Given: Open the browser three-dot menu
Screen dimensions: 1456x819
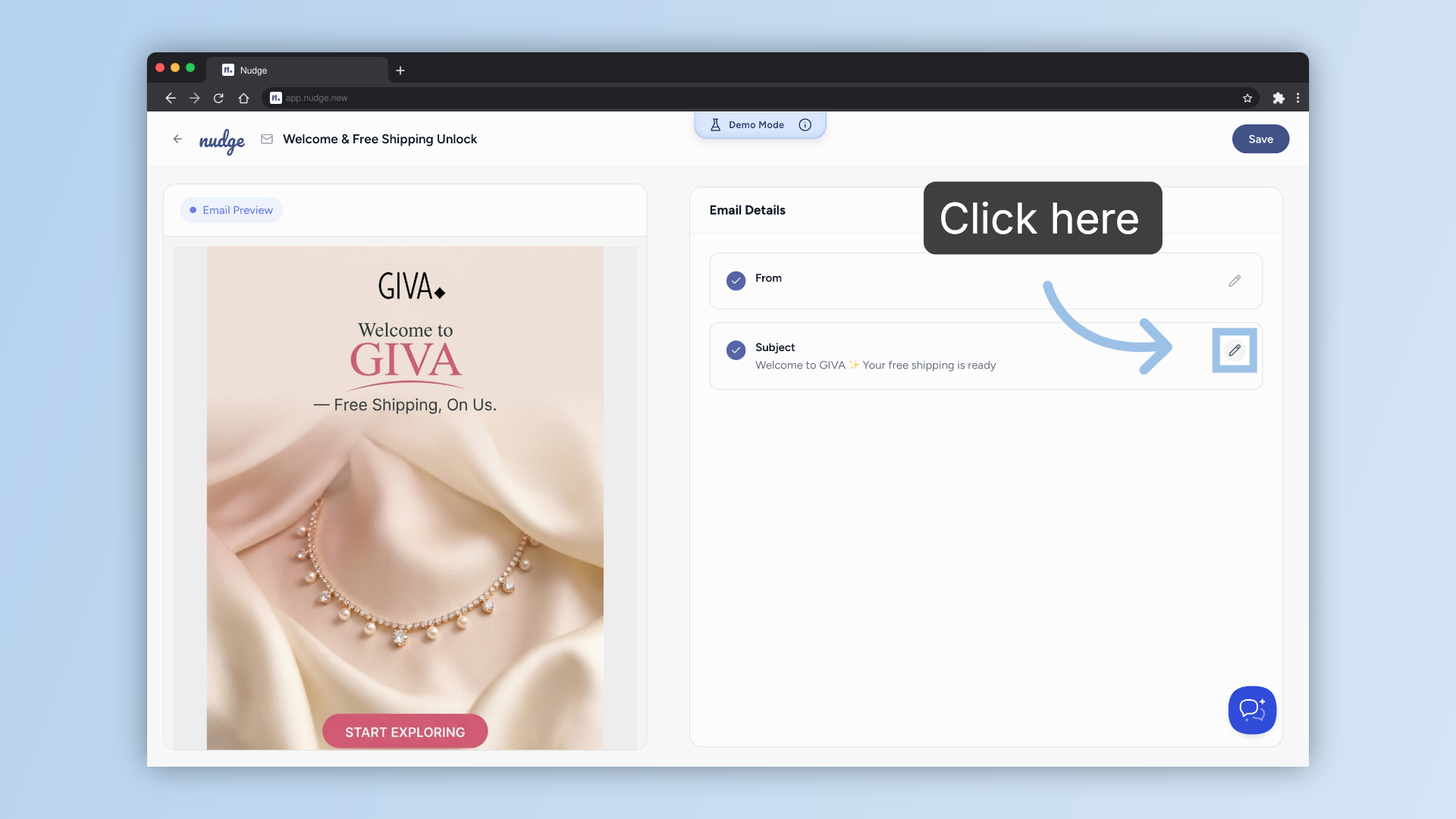Looking at the screenshot, I should tap(1298, 98).
